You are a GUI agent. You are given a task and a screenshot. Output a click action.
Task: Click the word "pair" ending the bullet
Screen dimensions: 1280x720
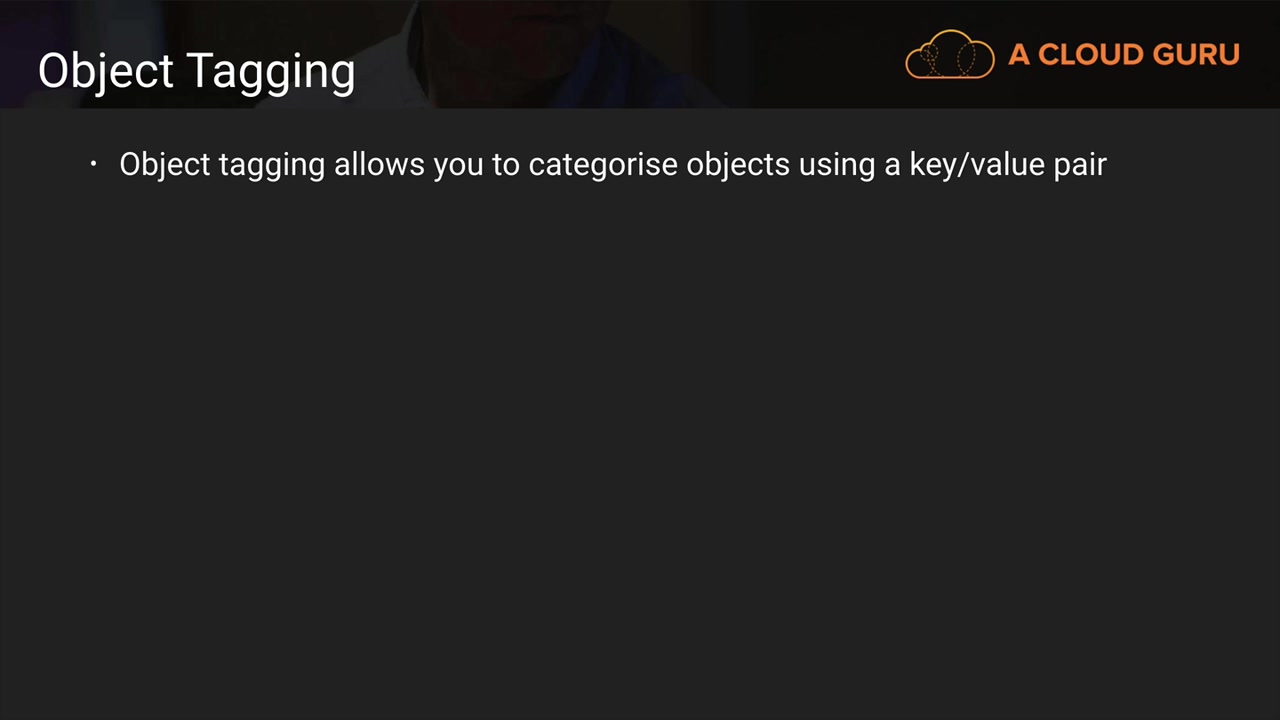1080,164
